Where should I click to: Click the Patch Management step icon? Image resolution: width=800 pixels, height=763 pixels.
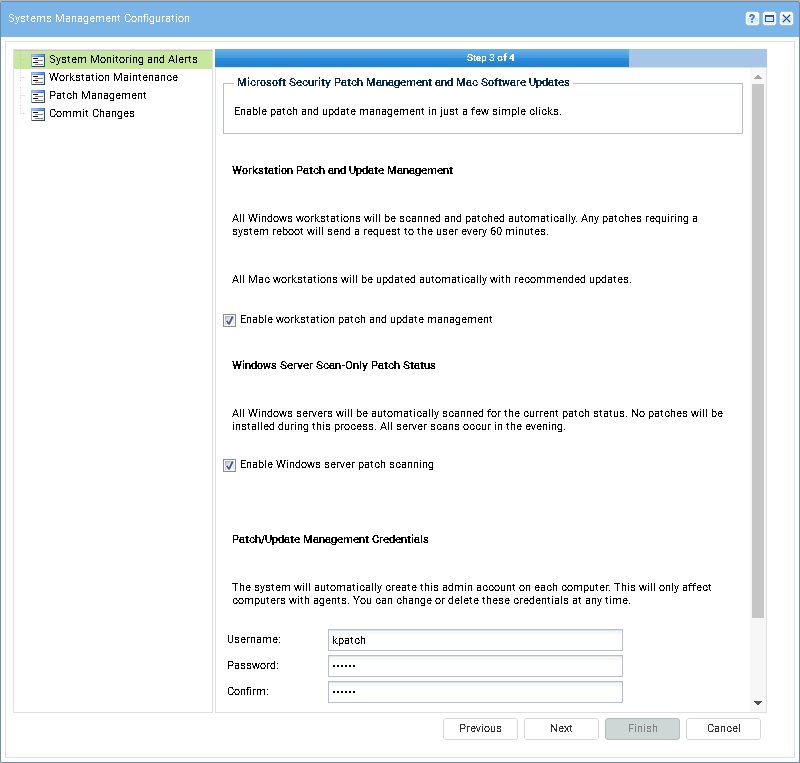point(38,96)
